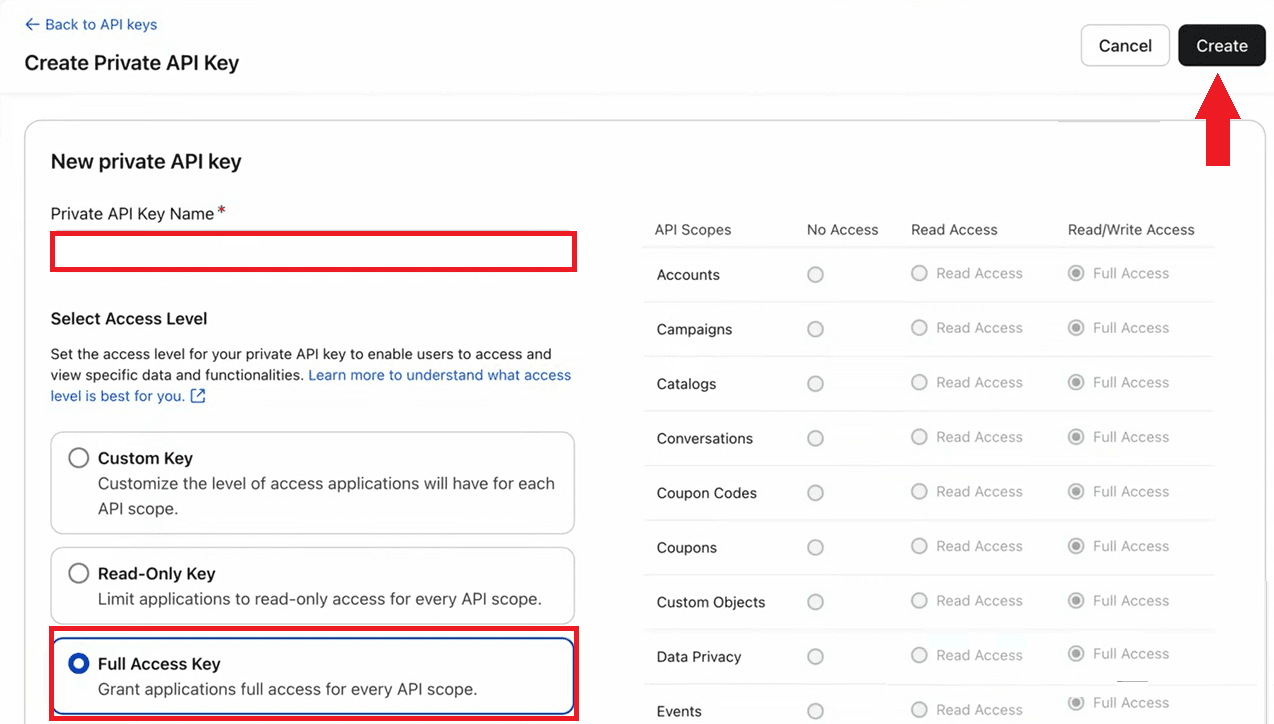
Task: Set Data Privacy scope to Read Access
Action: [x=919, y=655]
